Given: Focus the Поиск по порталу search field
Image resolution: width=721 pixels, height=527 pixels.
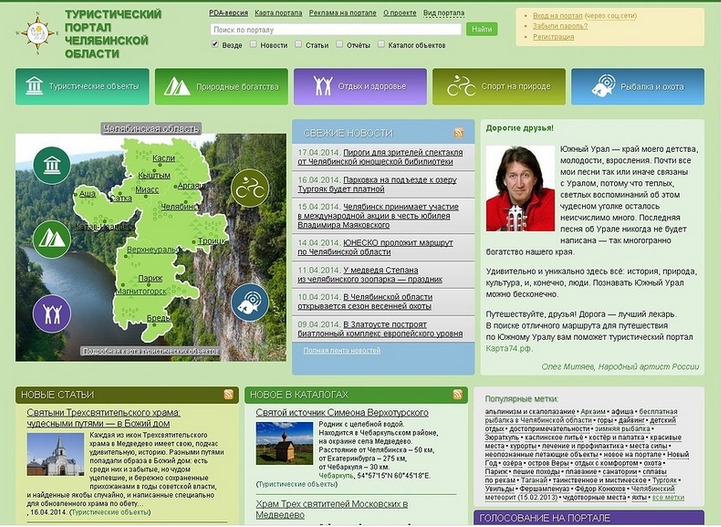Looking at the screenshot, I should [336, 29].
